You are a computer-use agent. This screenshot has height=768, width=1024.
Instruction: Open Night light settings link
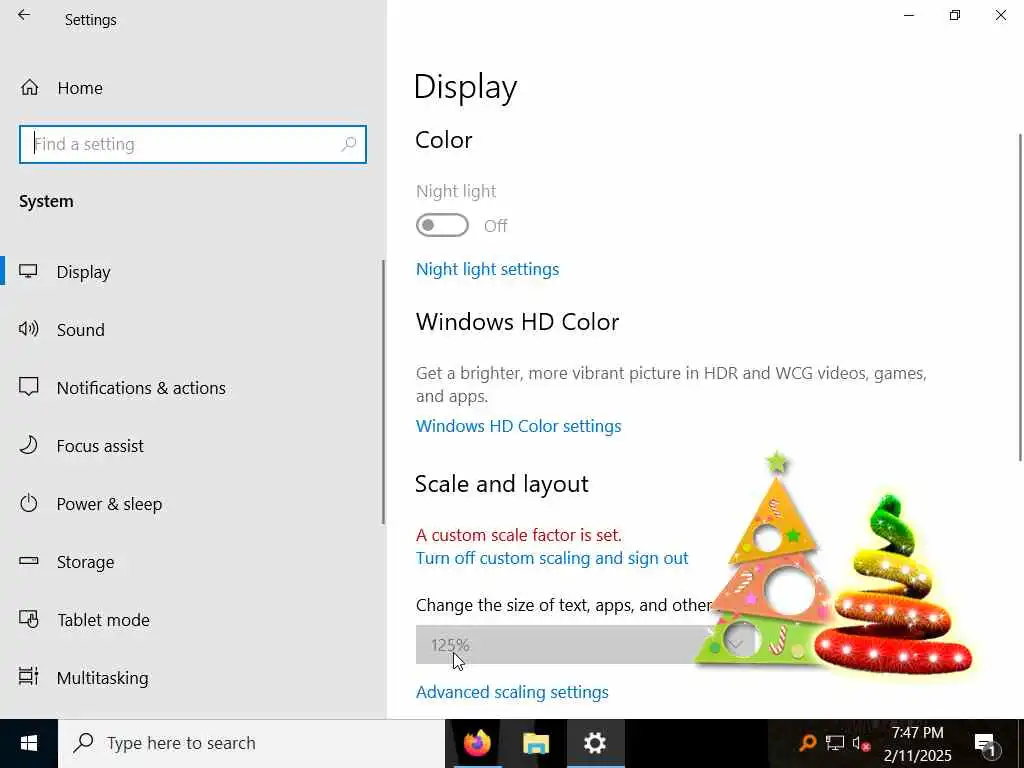(487, 269)
